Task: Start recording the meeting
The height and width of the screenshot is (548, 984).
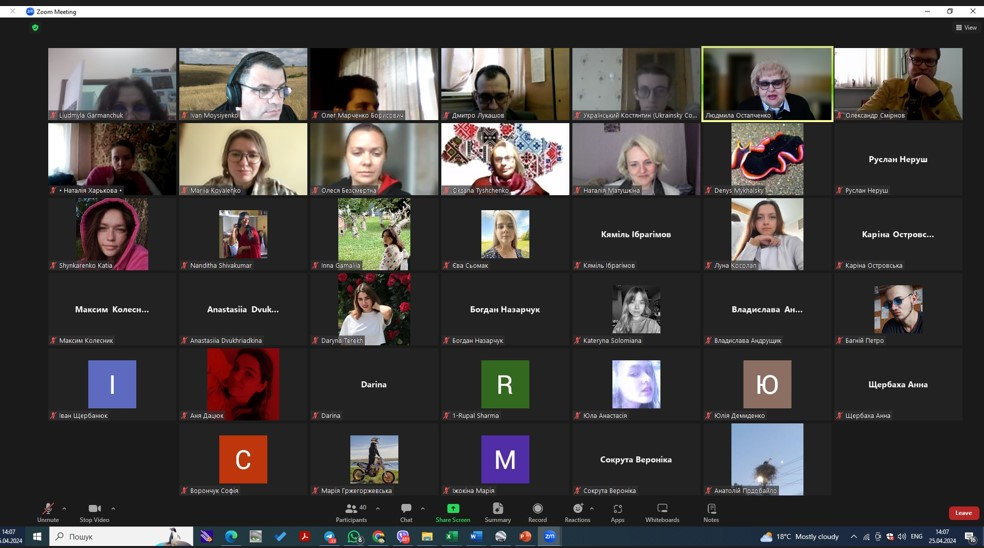Action: point(537,512)
